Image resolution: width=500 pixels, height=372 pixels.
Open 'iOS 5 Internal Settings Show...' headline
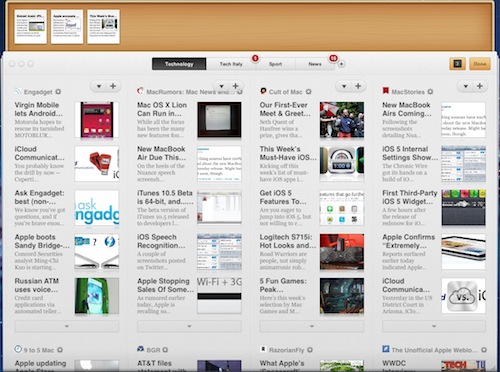pyautogui.click(x=410, y=153)
